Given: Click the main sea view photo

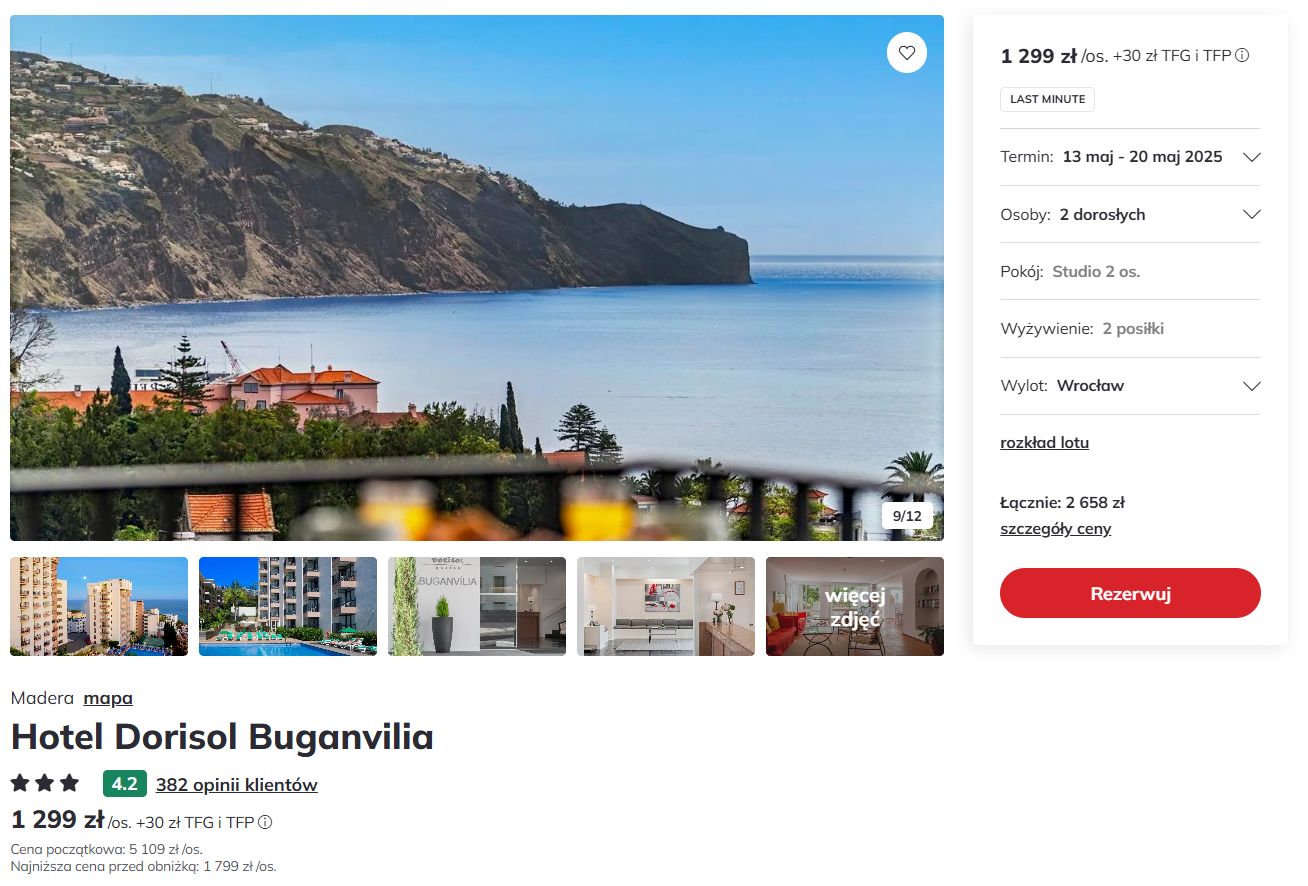Looking at the screenshot, I should click(x=477, y=278).
